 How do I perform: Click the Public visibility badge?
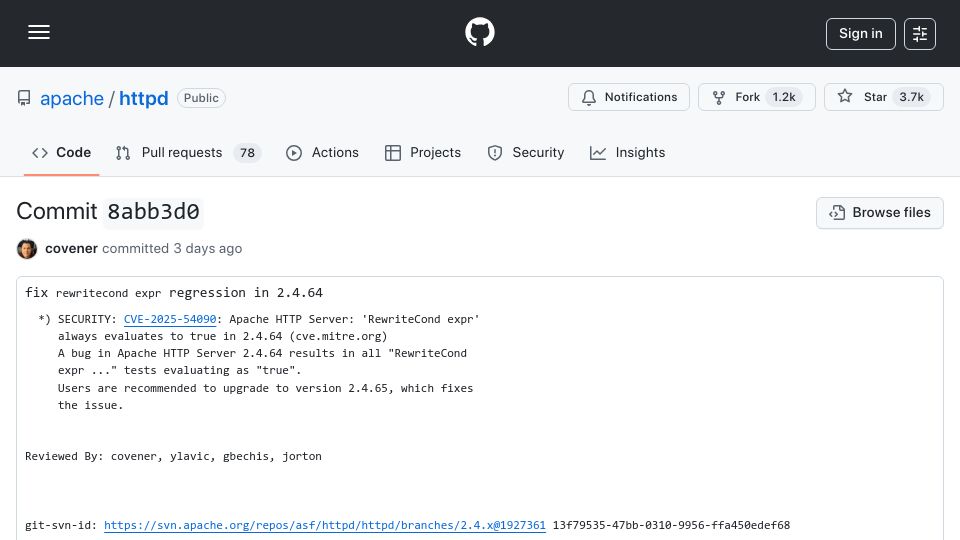[x=201, y=98]
